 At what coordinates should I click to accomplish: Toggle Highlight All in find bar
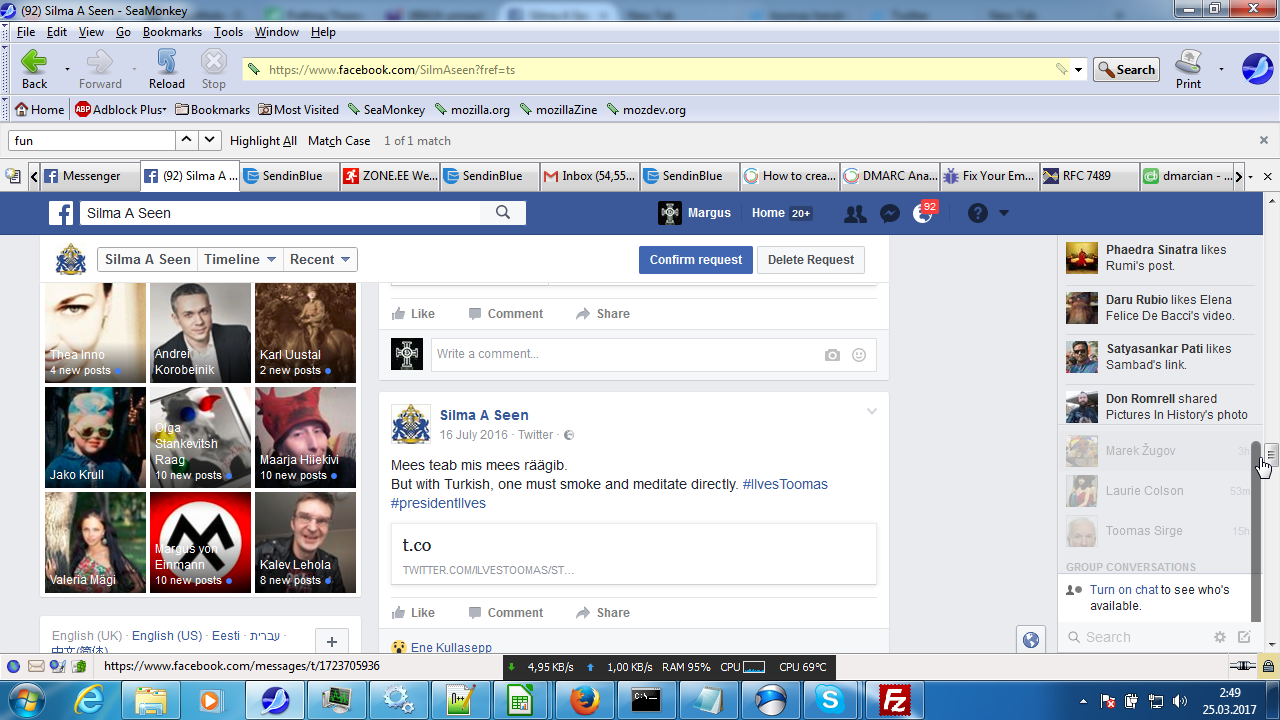coord(263,141)
